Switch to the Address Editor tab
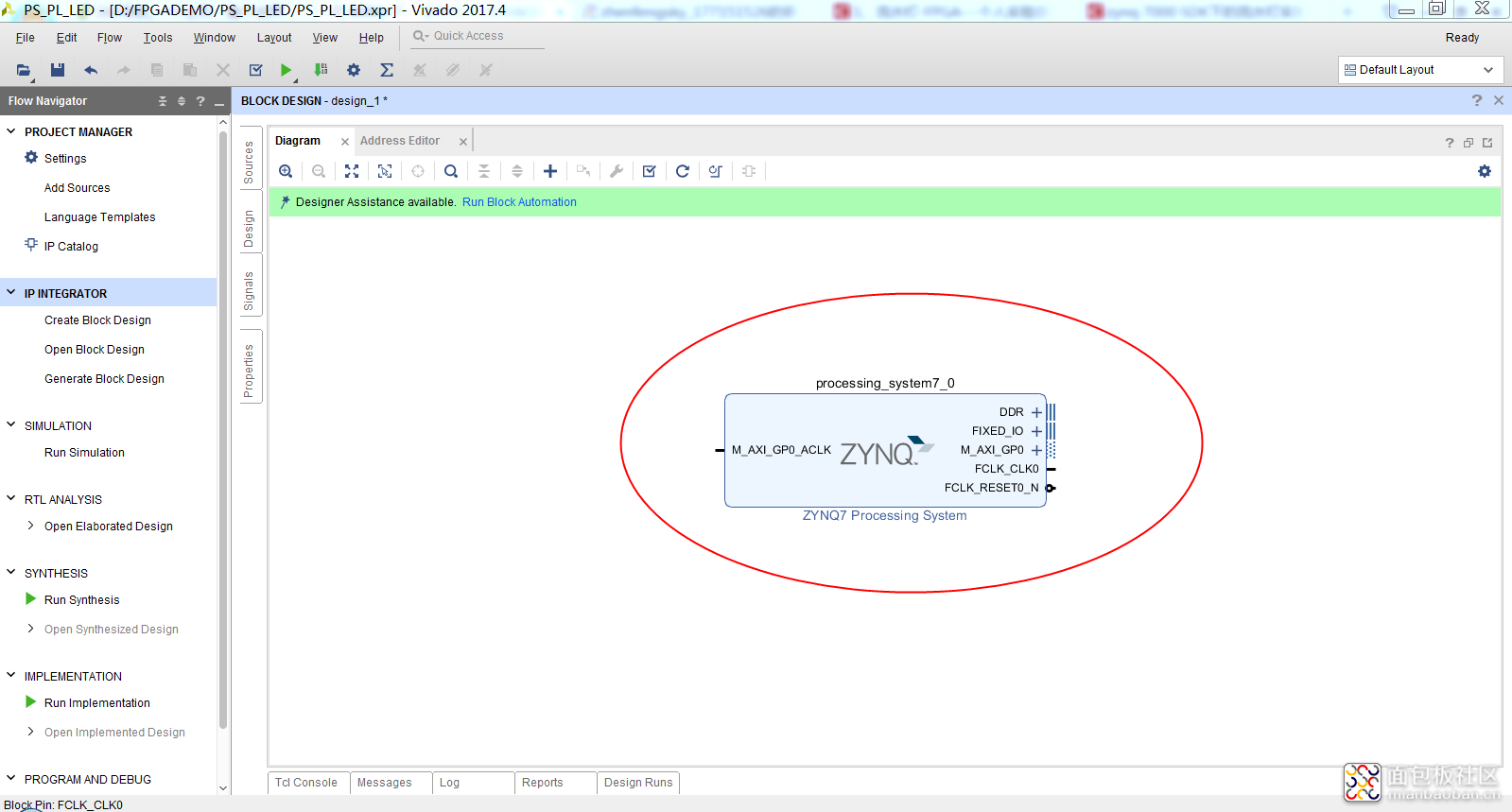 pyautogui.click(x=400, y=141)
